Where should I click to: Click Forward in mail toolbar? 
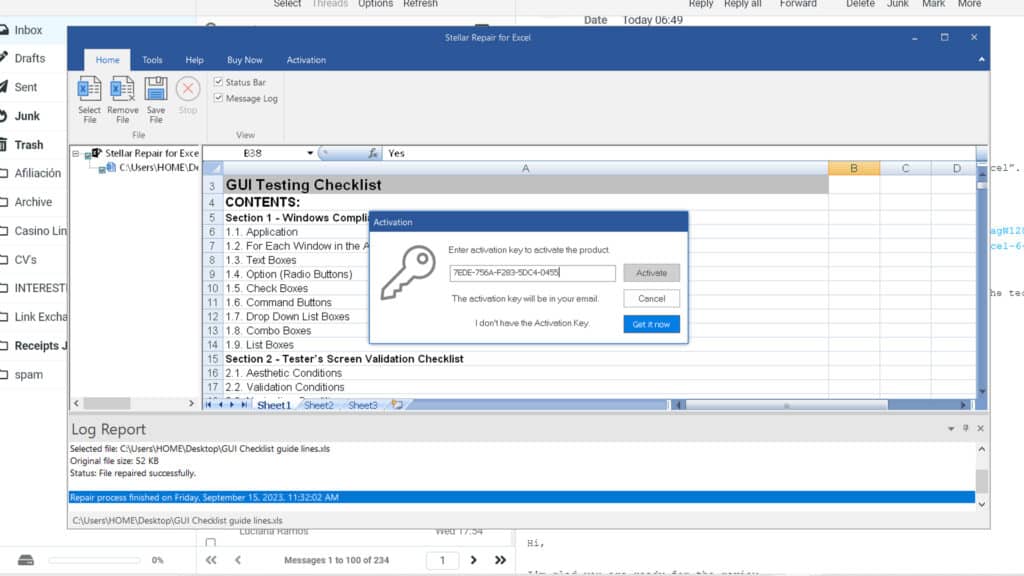pos(798,4)
